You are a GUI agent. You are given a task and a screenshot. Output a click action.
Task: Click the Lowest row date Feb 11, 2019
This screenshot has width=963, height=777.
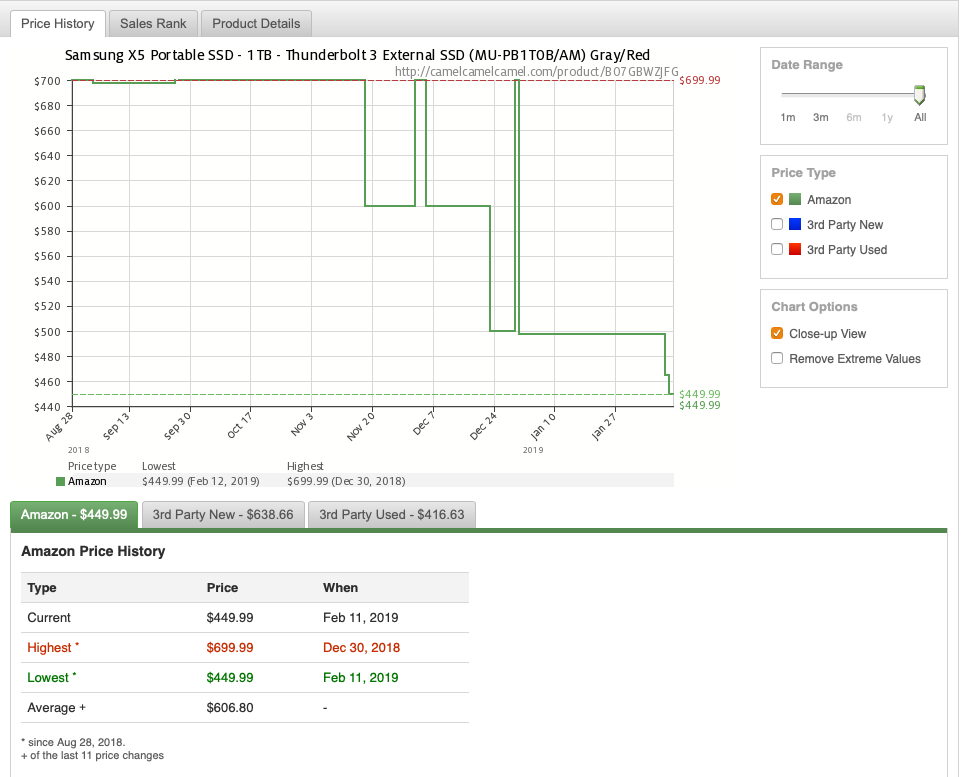point(361,677)
